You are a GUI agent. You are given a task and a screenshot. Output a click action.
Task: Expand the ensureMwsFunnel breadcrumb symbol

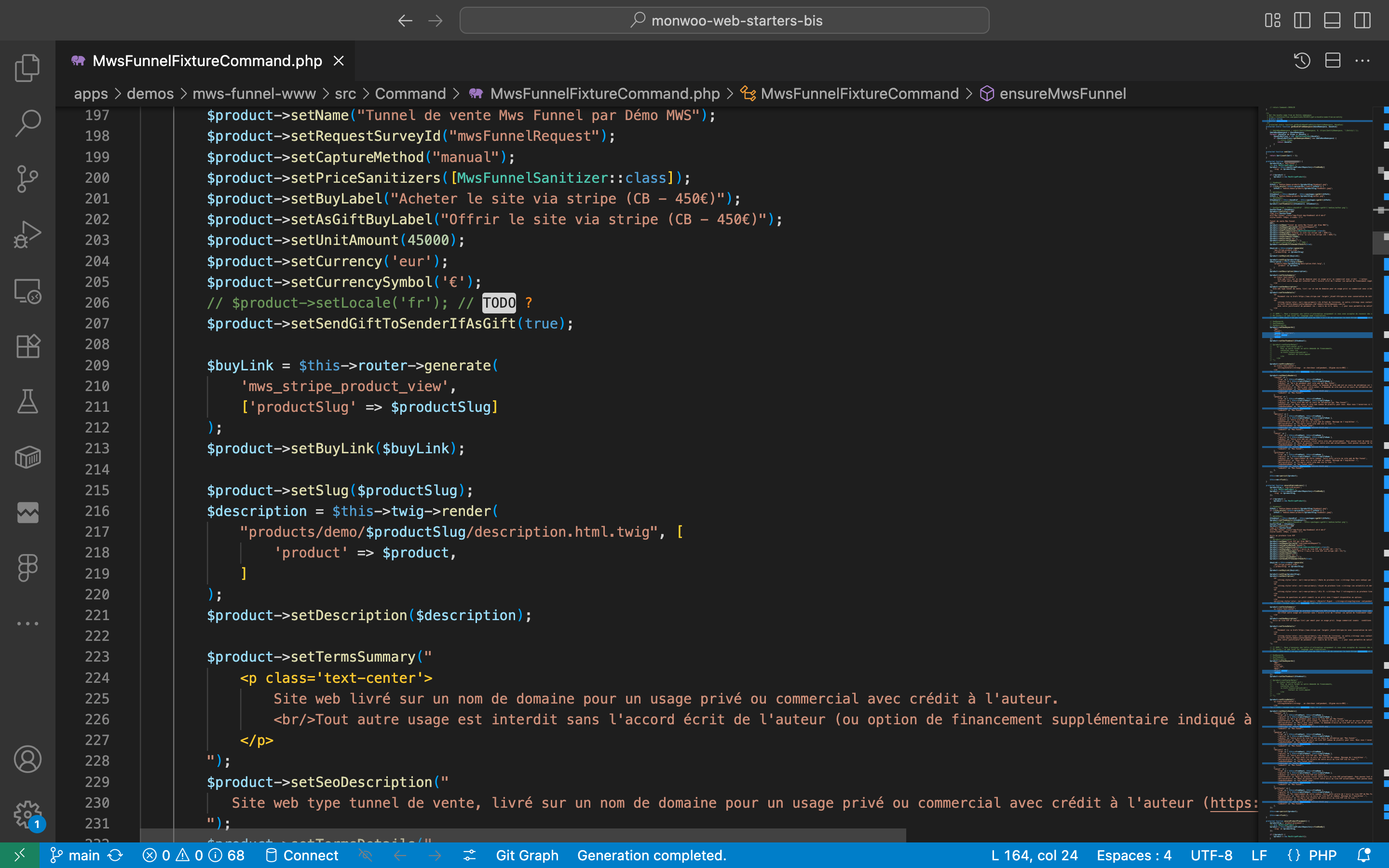1062,94
